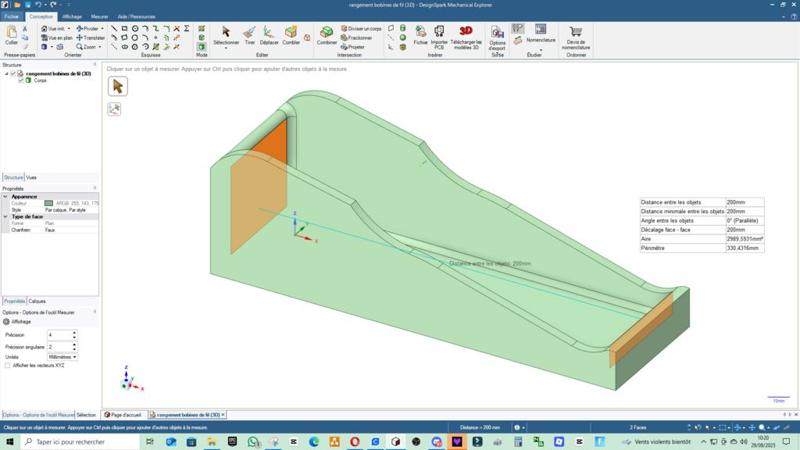Switch to the Calques panel tab

(x=37, y=301)
